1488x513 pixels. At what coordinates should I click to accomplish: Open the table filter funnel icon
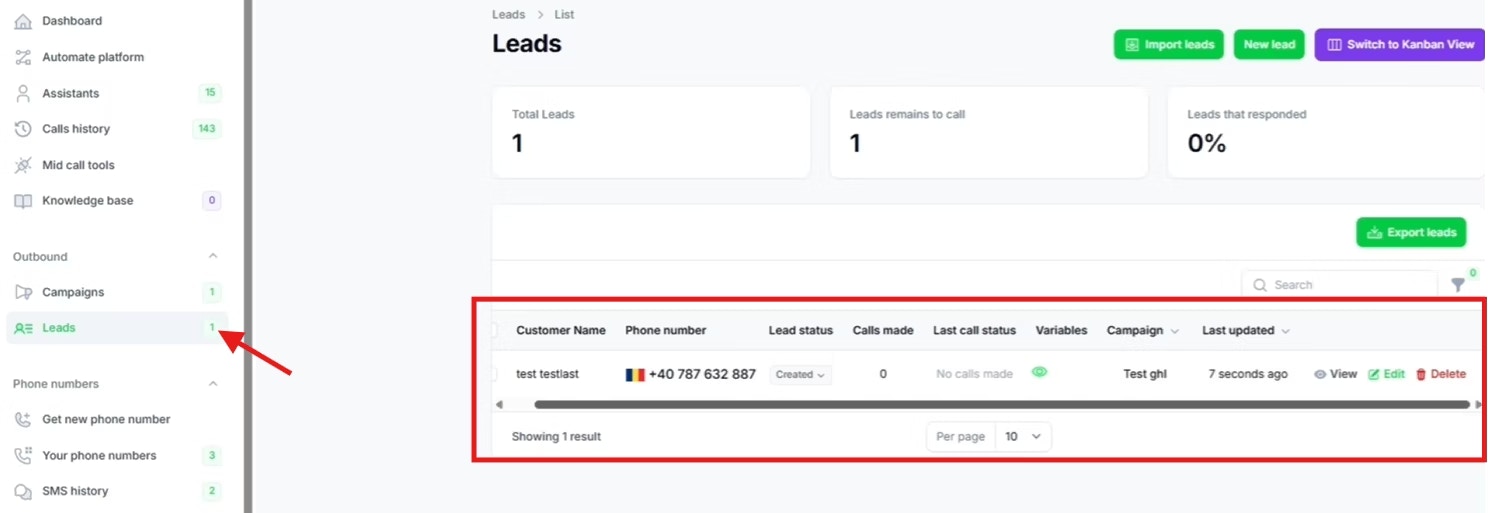pyautogui.click(x=1459, y=285)
